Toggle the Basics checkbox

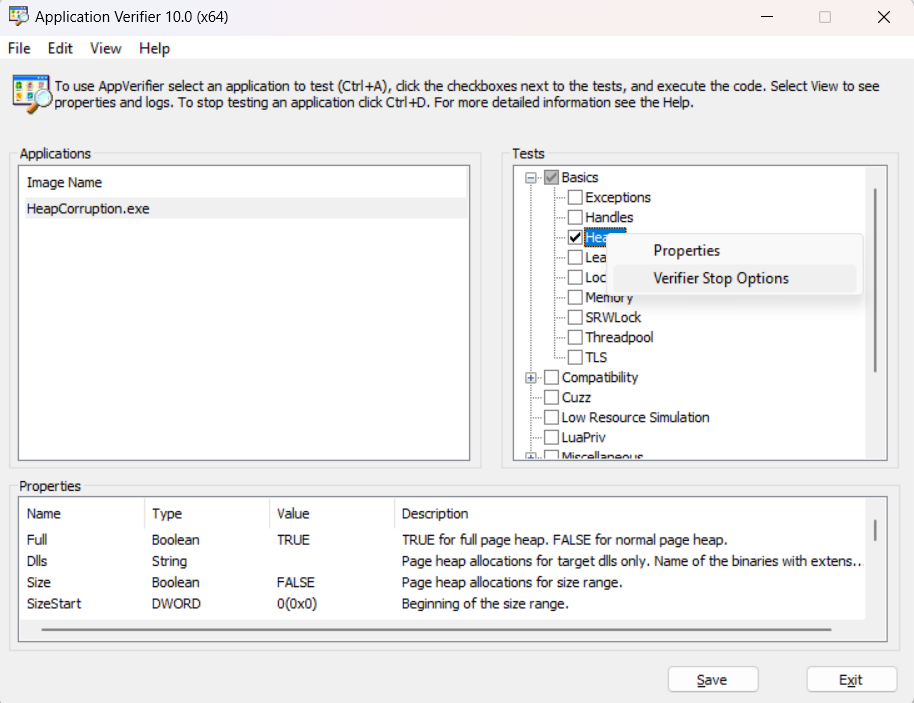tap(551, 177)
